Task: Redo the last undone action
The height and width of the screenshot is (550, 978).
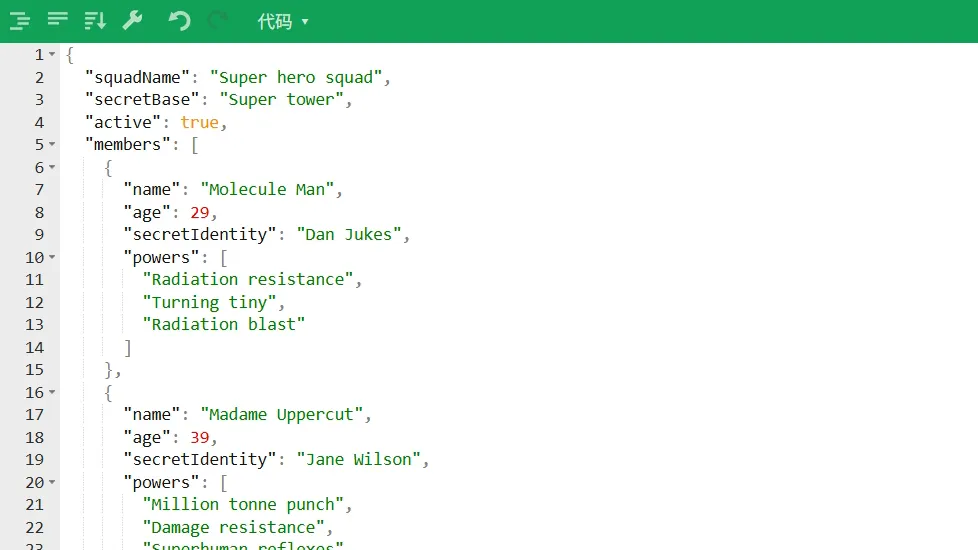Action: pos(218,21)
